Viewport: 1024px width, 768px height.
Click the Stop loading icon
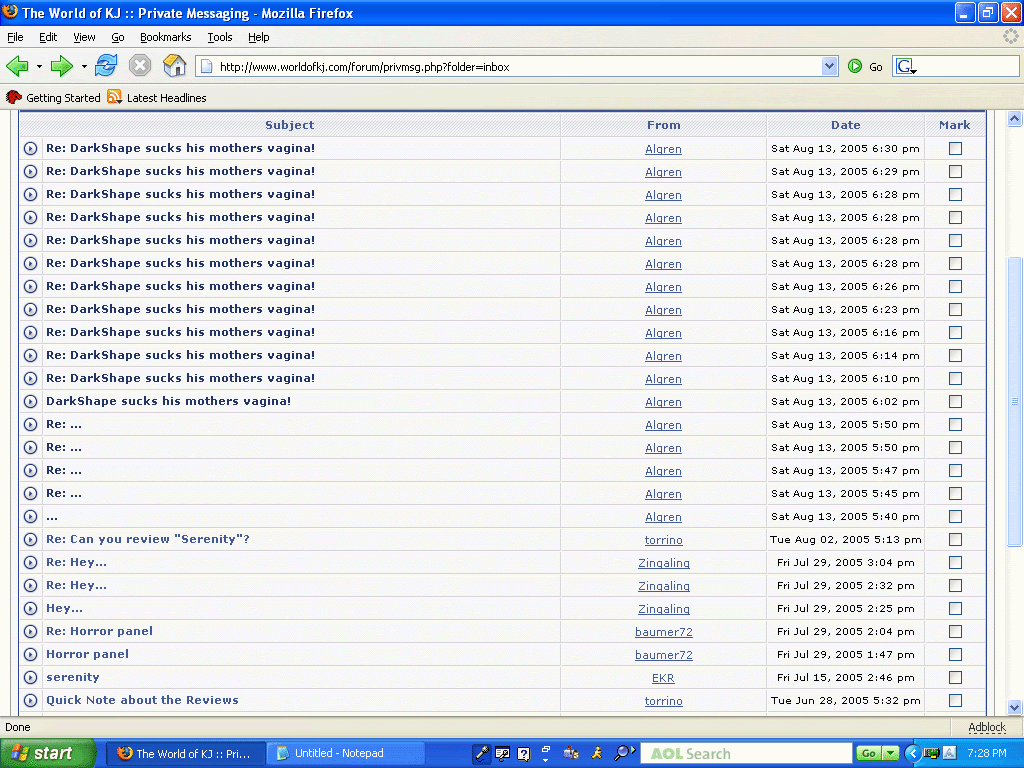pos(140,66)
